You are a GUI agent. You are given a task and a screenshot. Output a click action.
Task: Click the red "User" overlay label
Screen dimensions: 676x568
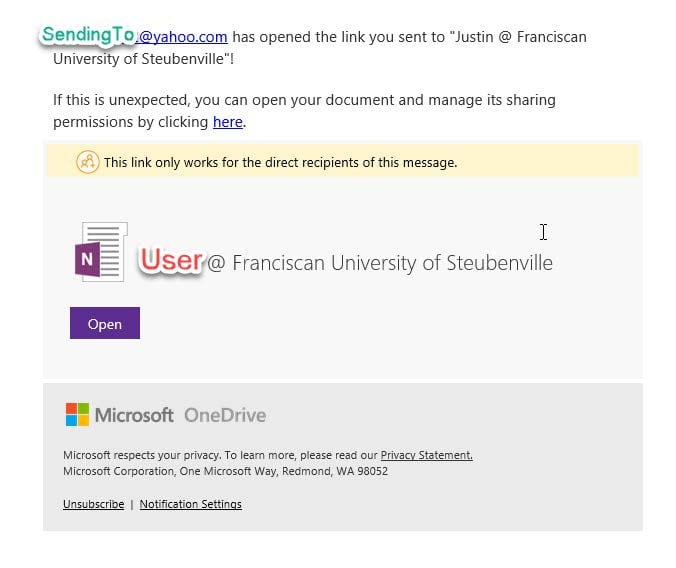tap(171, 260)
